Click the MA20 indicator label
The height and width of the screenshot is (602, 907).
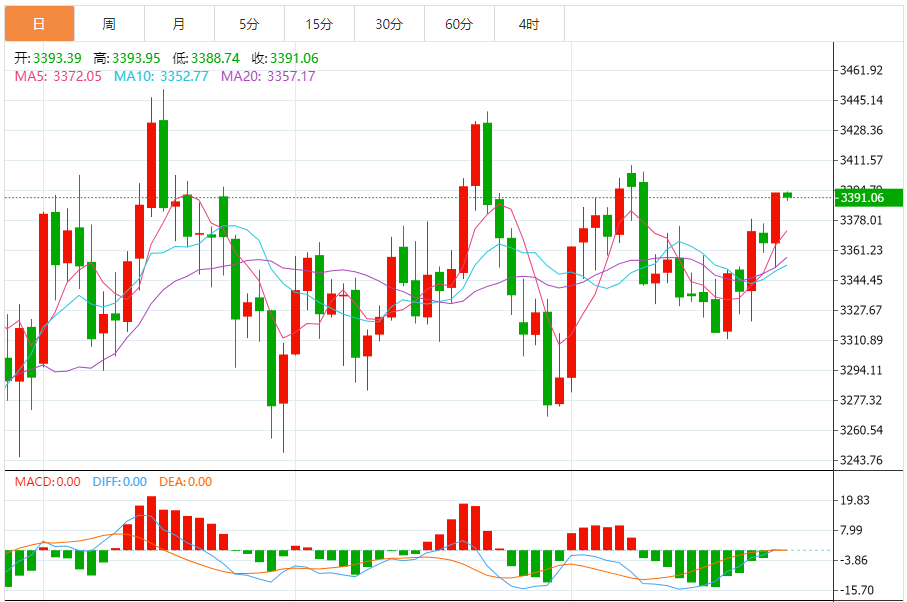tap(268, 76)
